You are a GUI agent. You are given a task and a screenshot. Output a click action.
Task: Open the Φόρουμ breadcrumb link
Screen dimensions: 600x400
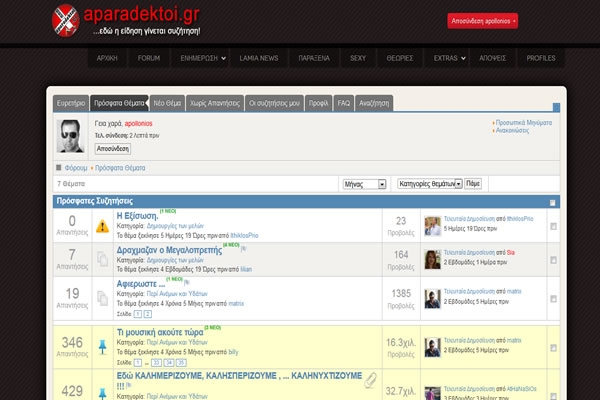click(76, 168)
